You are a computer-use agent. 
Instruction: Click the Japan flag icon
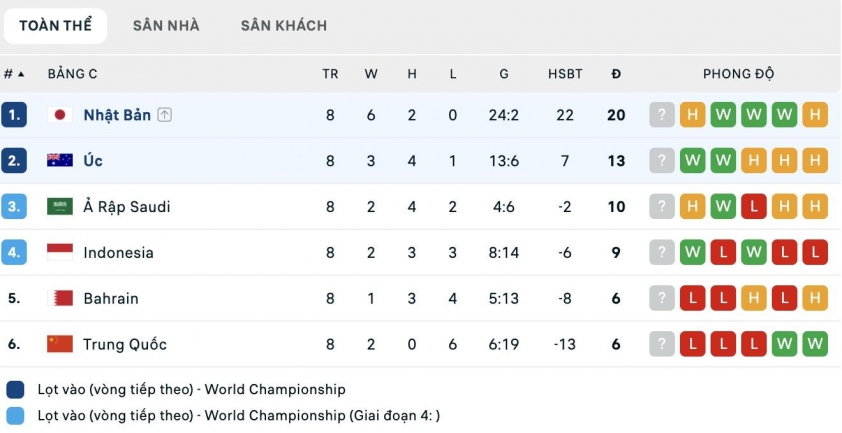click(60, 114)
